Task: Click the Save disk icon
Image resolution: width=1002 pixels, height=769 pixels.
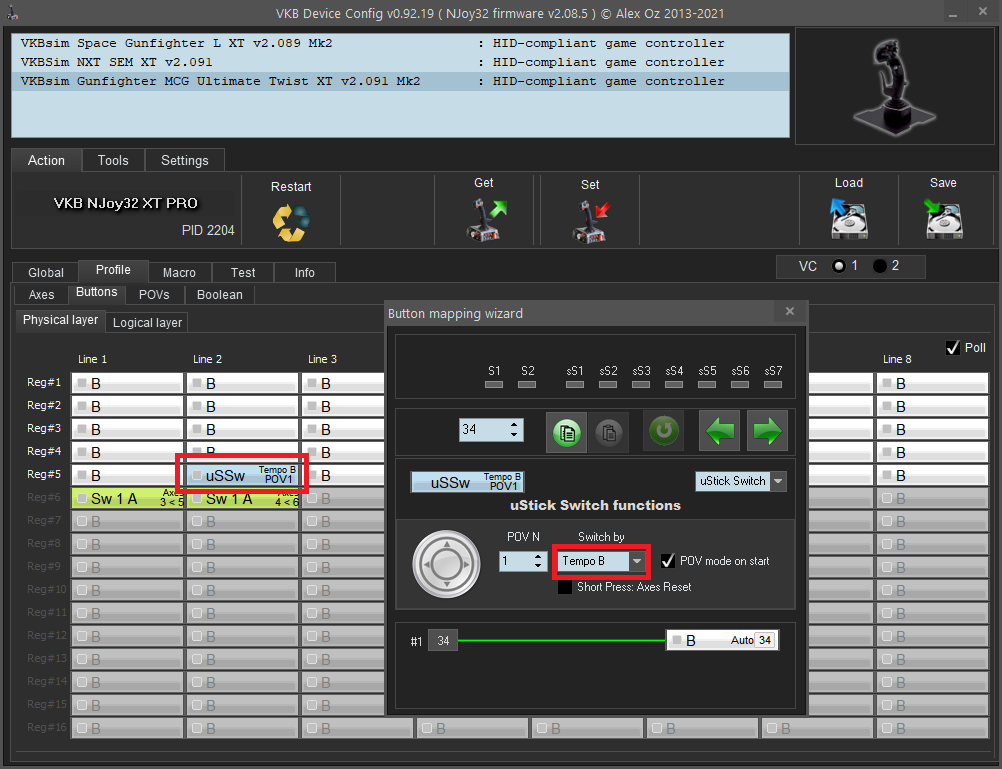Action: [943, 219]
